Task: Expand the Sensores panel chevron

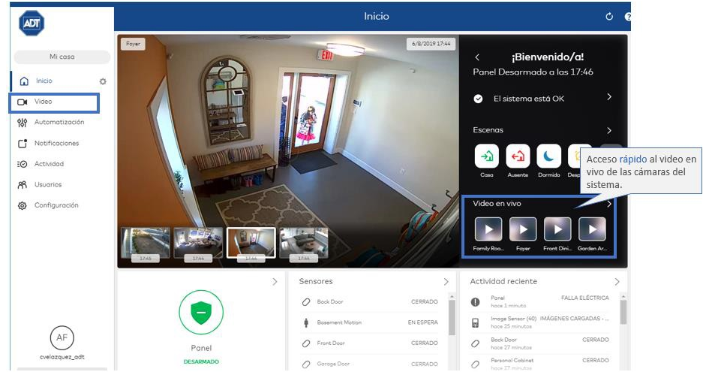Action: click(x=446, y=281)
